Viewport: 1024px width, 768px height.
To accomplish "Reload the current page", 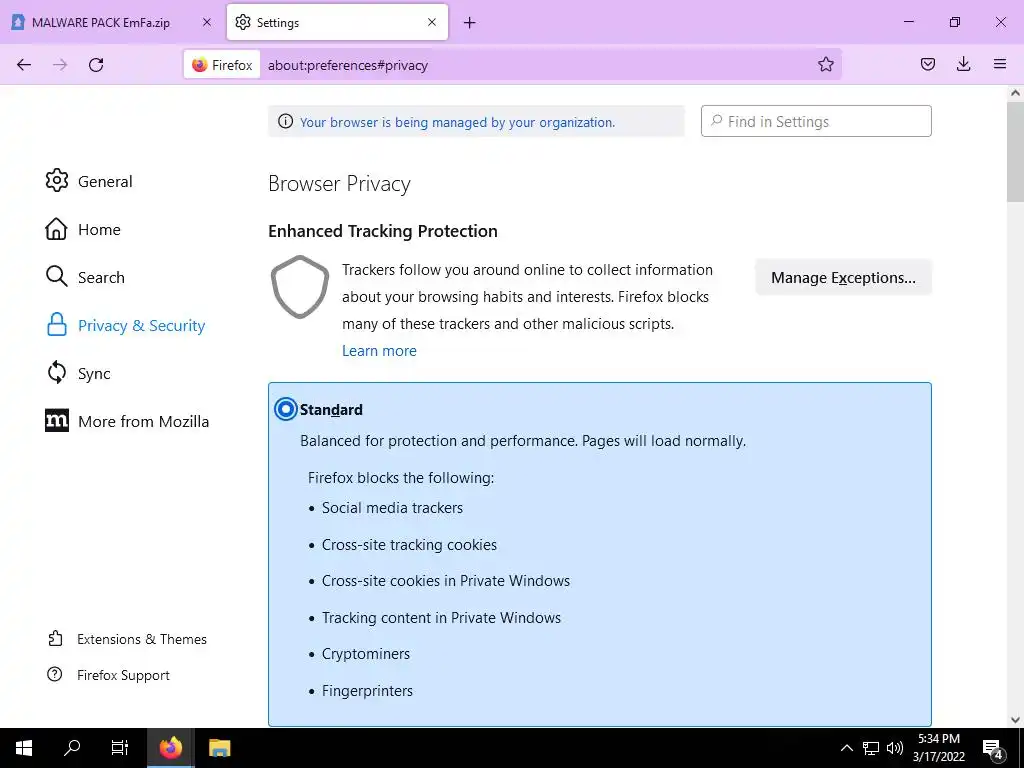I will click(96, 65).
